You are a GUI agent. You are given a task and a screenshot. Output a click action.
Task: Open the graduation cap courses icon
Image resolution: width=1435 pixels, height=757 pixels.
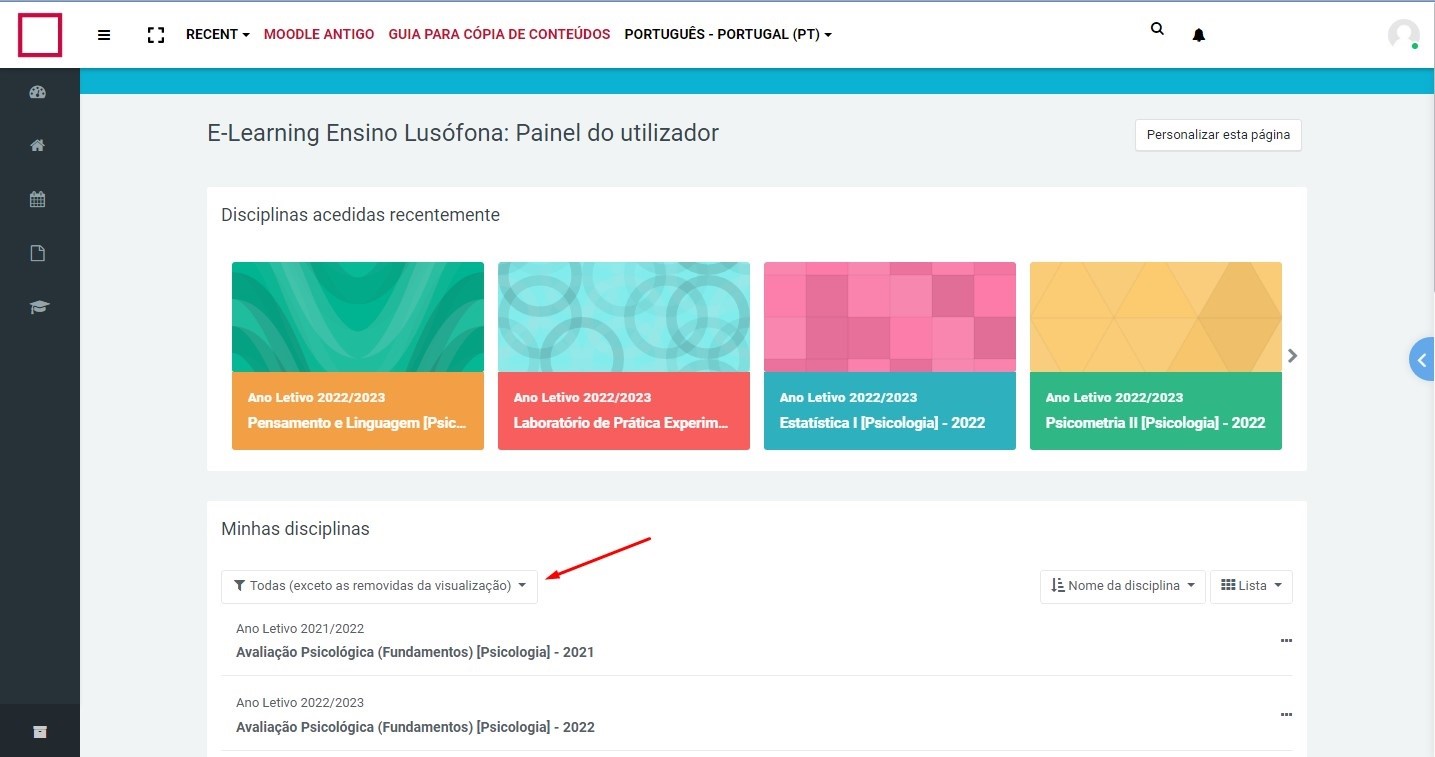(x=38, y=307)
